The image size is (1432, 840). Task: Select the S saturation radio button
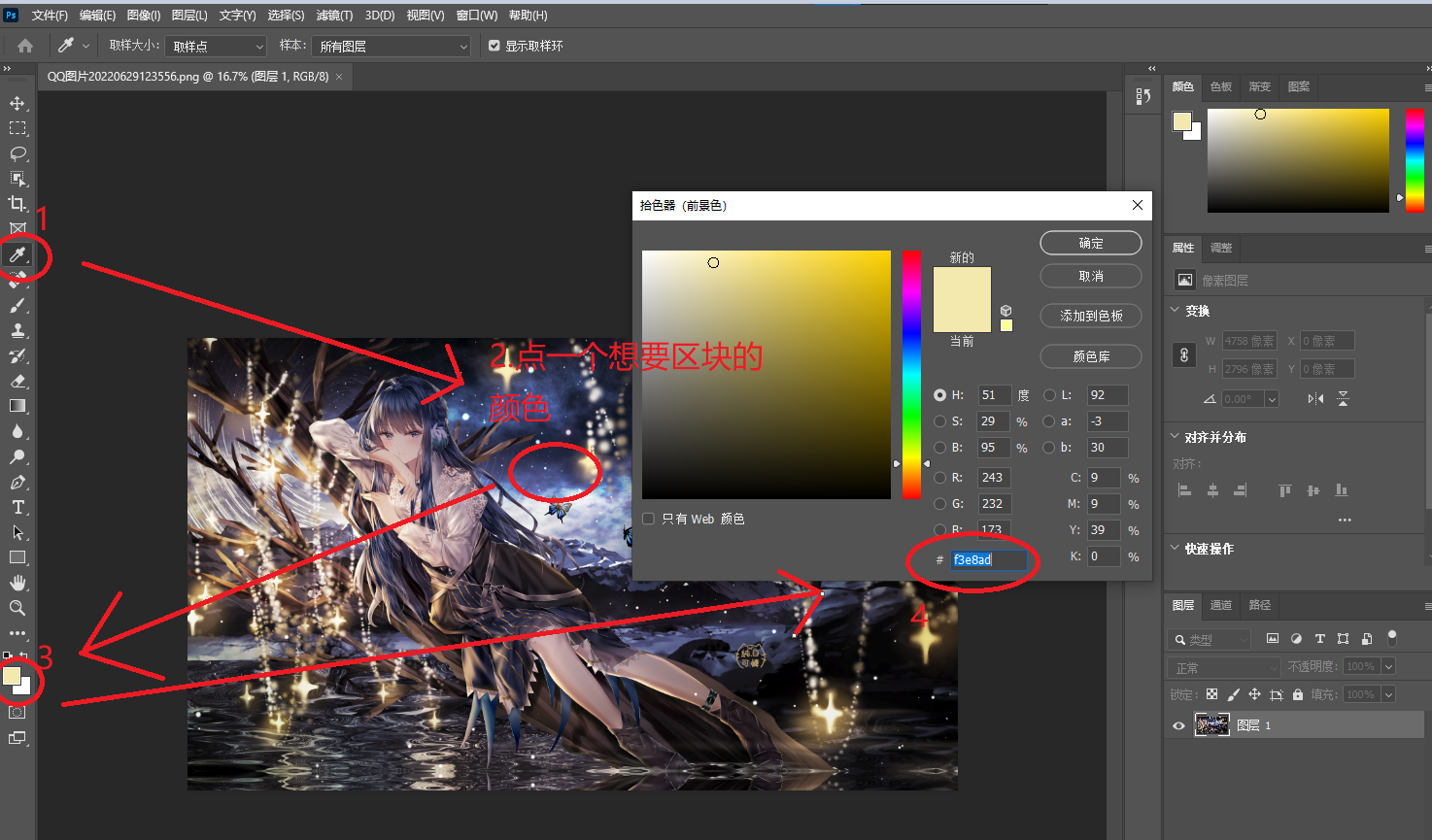(x=939, y=421)
